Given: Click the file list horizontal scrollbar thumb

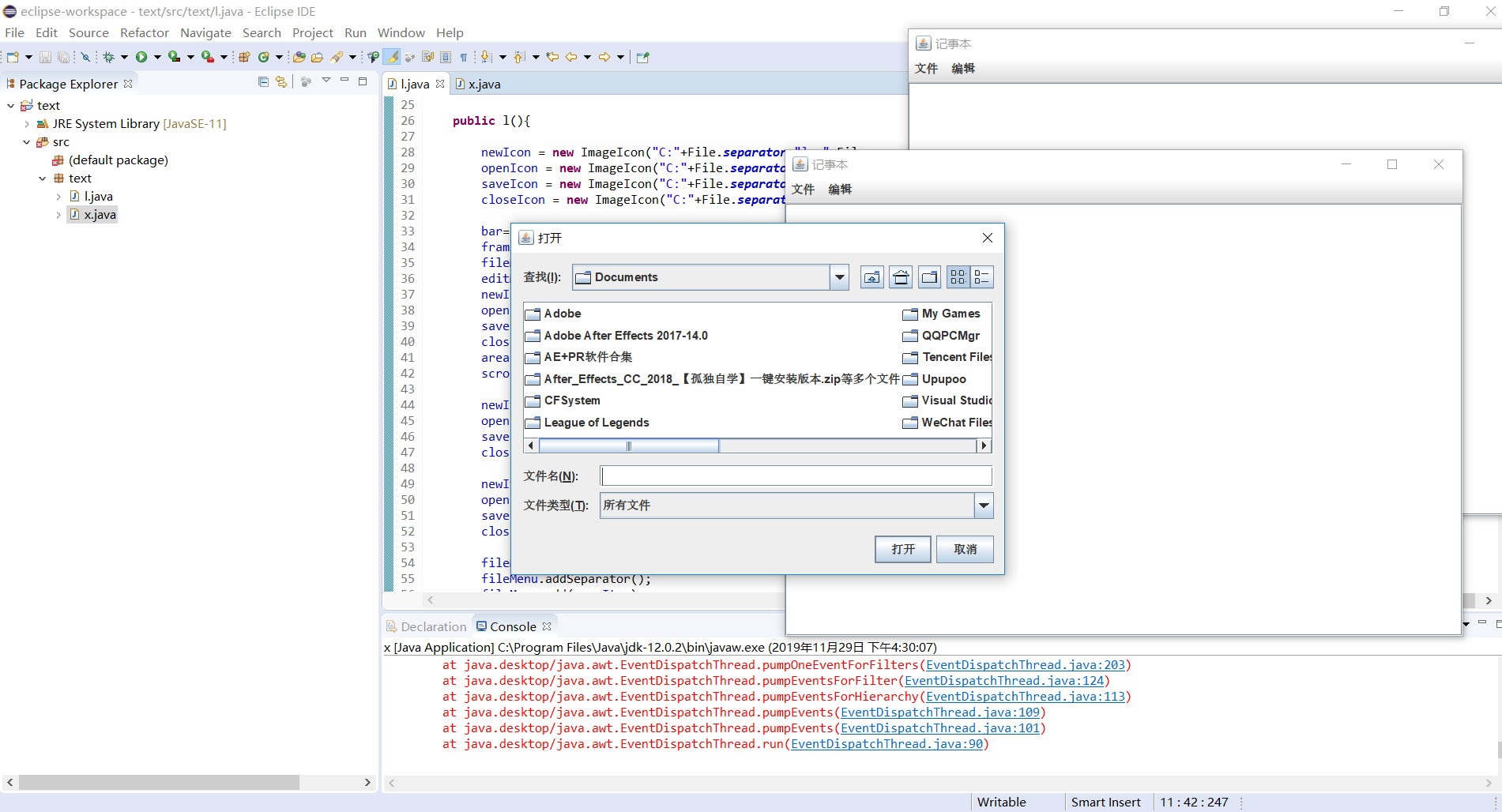Looking at the screenshot, I should click(x=629, y=445).
